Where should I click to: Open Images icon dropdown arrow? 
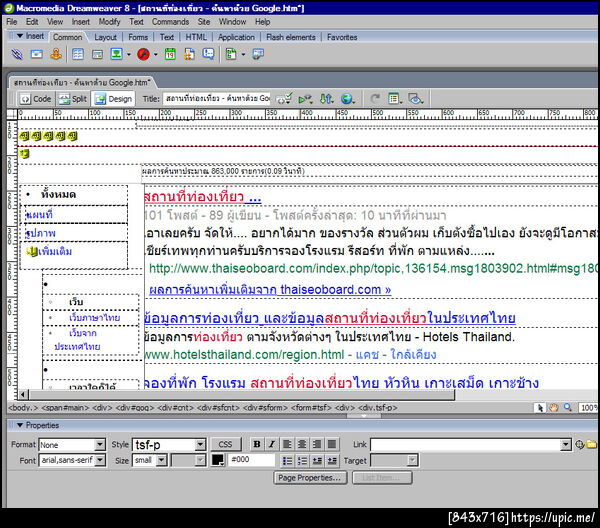(x=129, y=55)
